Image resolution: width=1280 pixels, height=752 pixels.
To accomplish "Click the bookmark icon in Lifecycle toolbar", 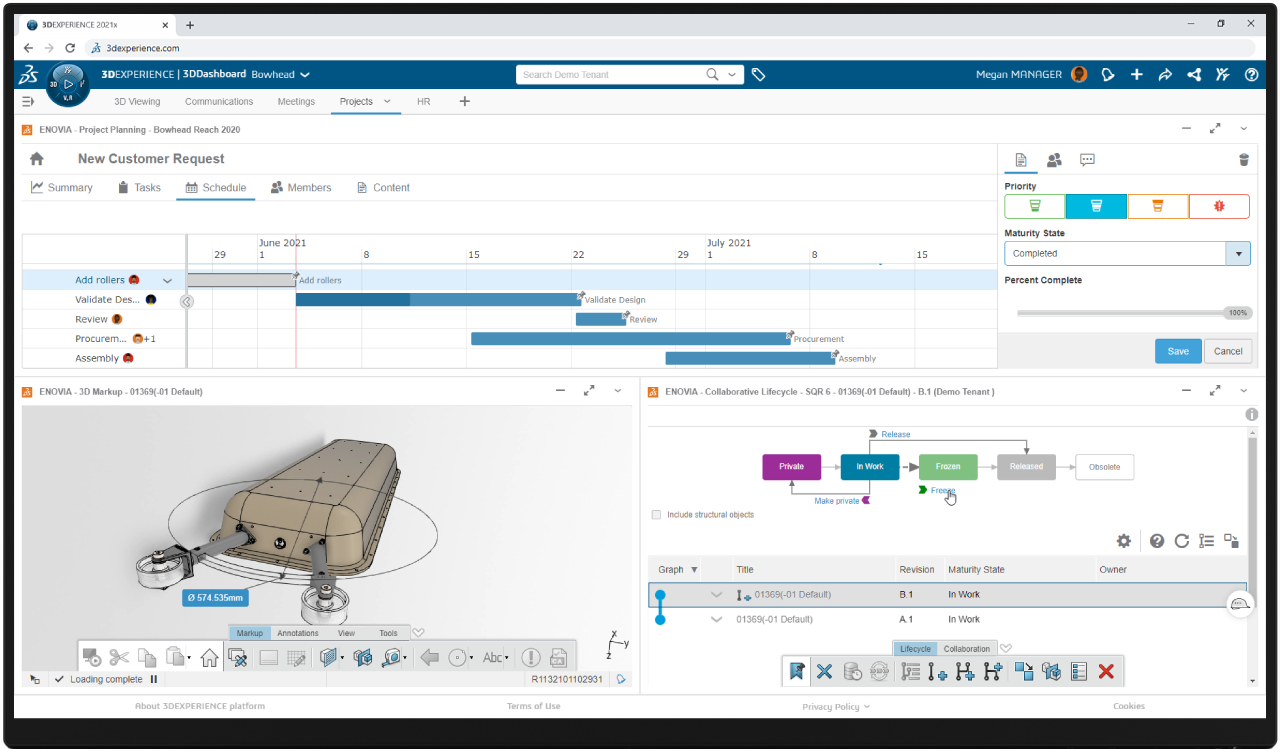I will point(796,671).
